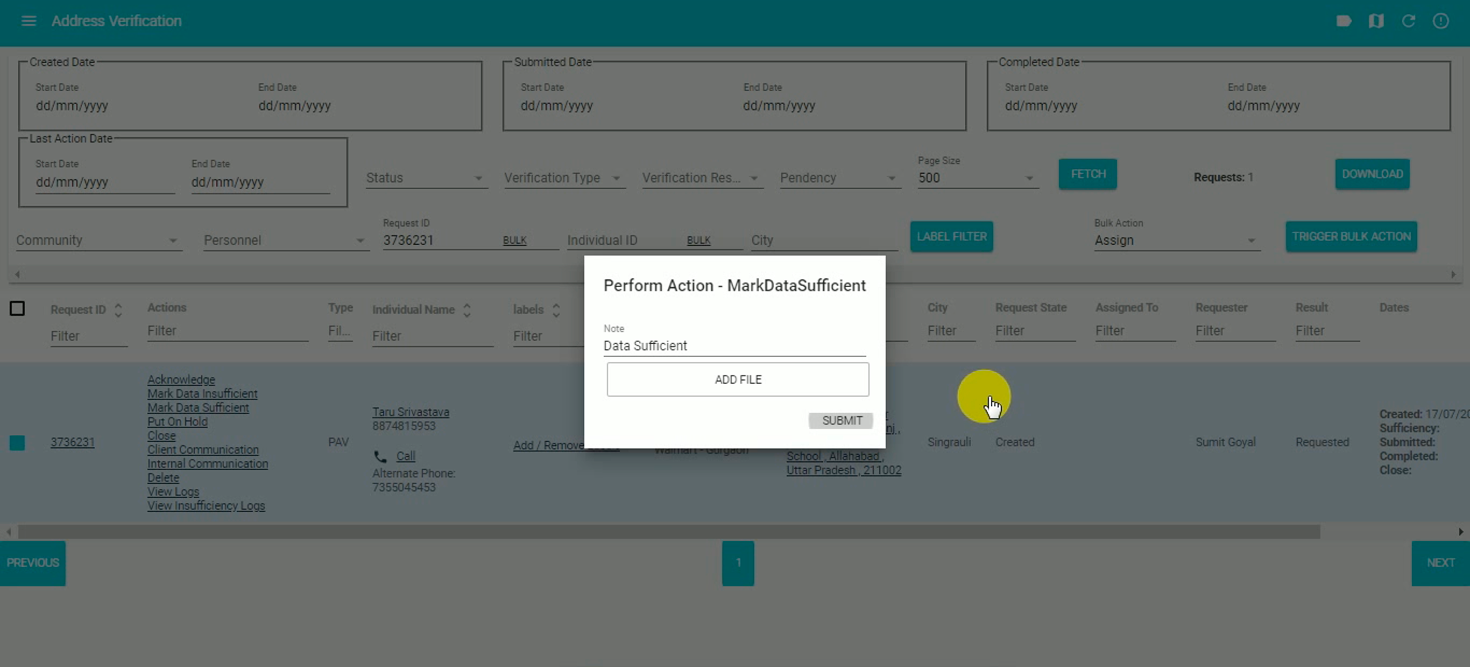Open the Verification Type dropdown

pos(563,178)
